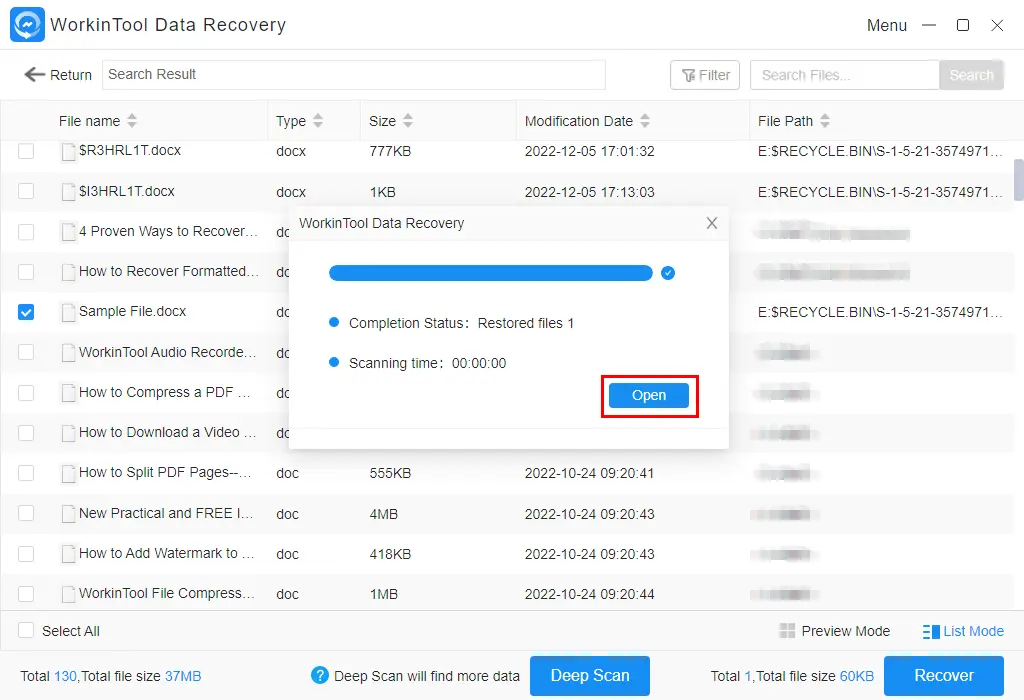
Task: Click the Search Files input field
Action: [844, 75]
